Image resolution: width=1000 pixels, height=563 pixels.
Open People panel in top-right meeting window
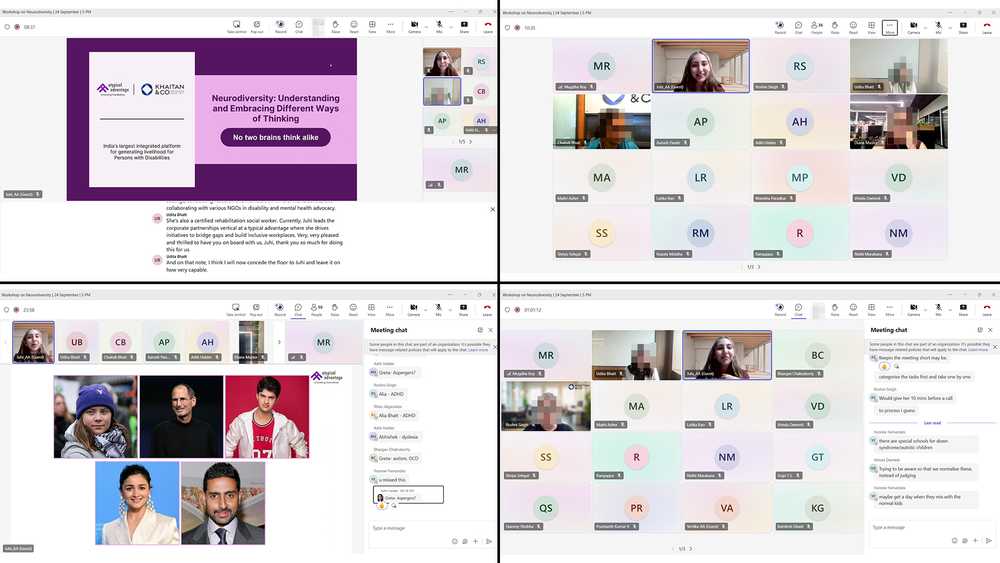pos(817,27)
